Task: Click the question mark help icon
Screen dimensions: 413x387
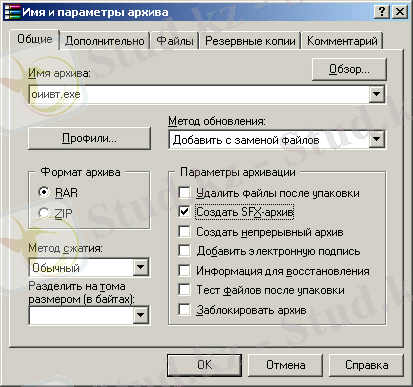Action: (x=382, y=12)
